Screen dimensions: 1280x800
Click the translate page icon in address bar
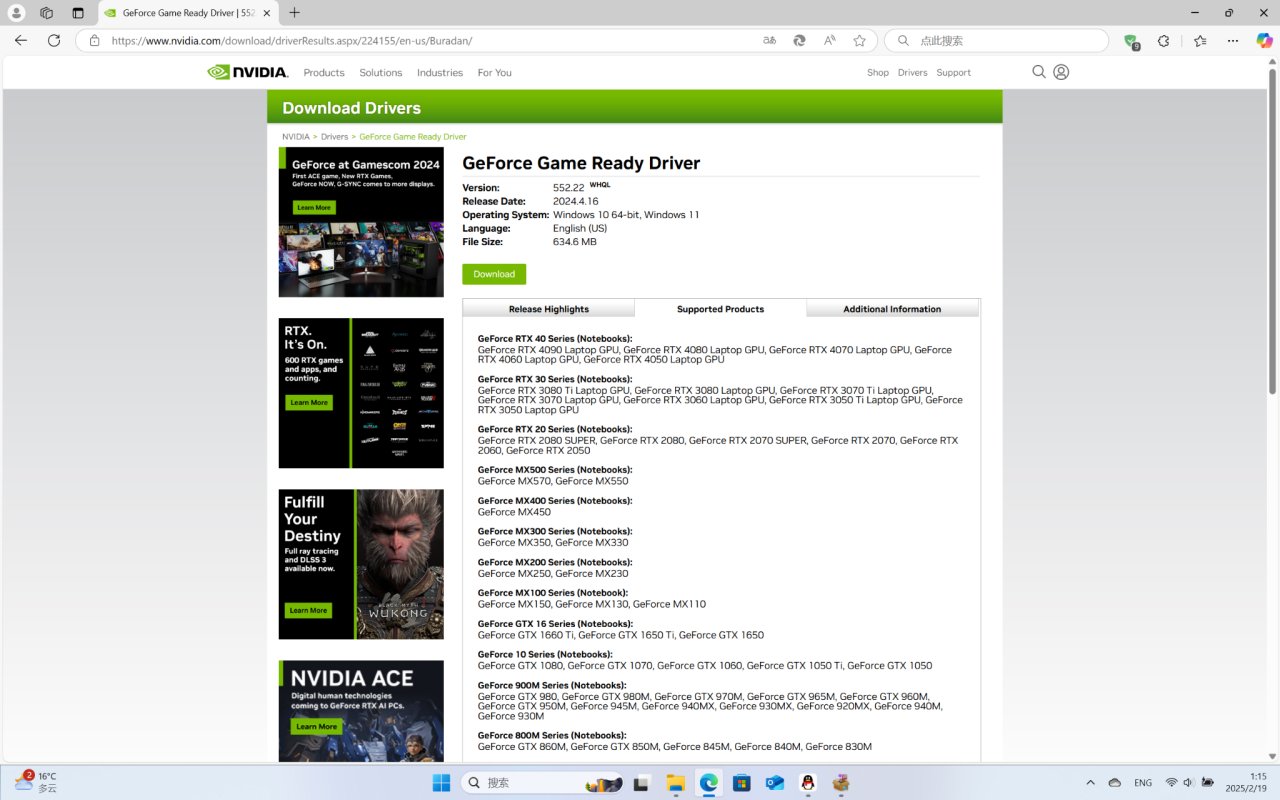(769, 41)
